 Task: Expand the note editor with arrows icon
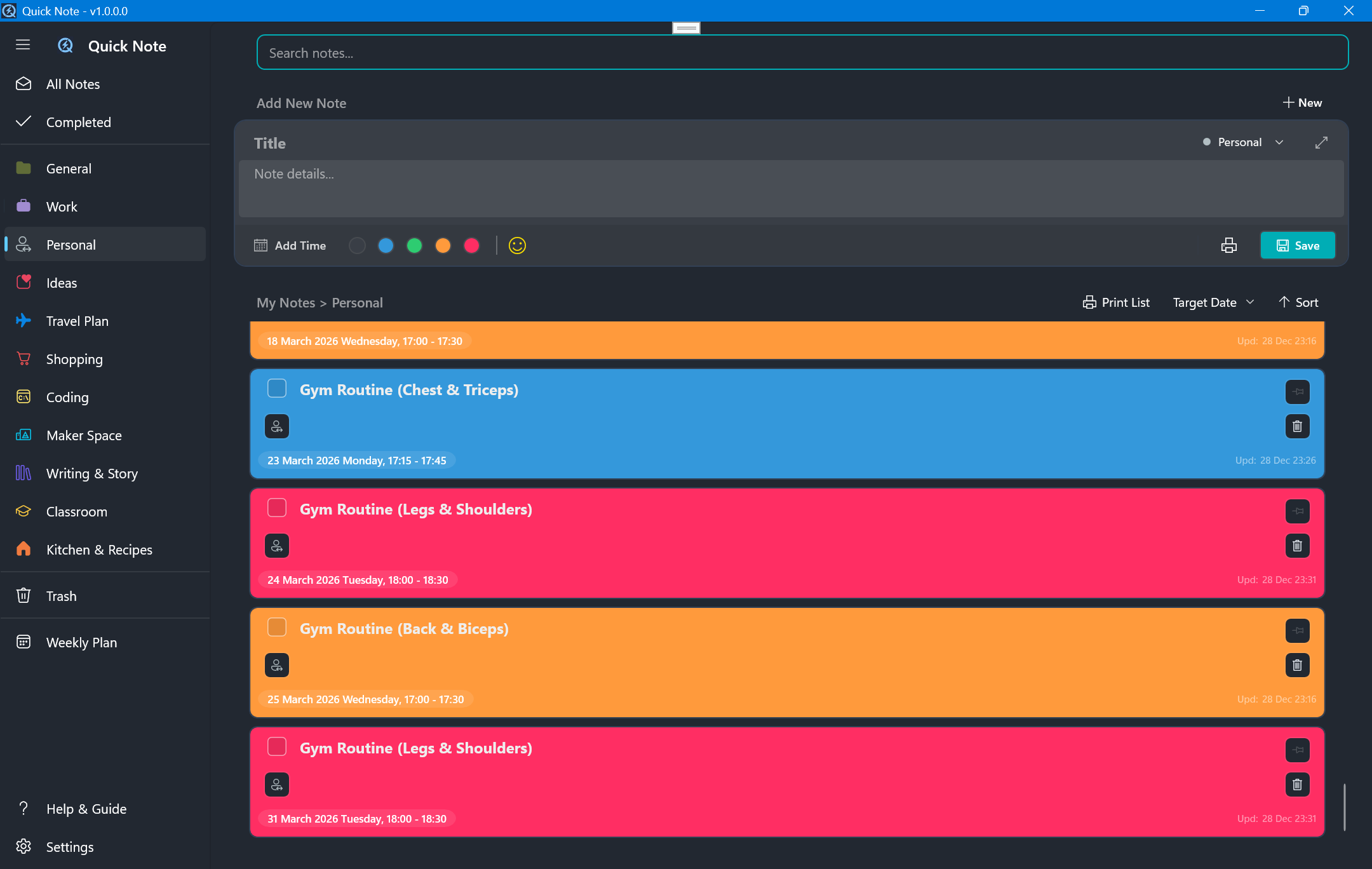[x=1321, y=142]
